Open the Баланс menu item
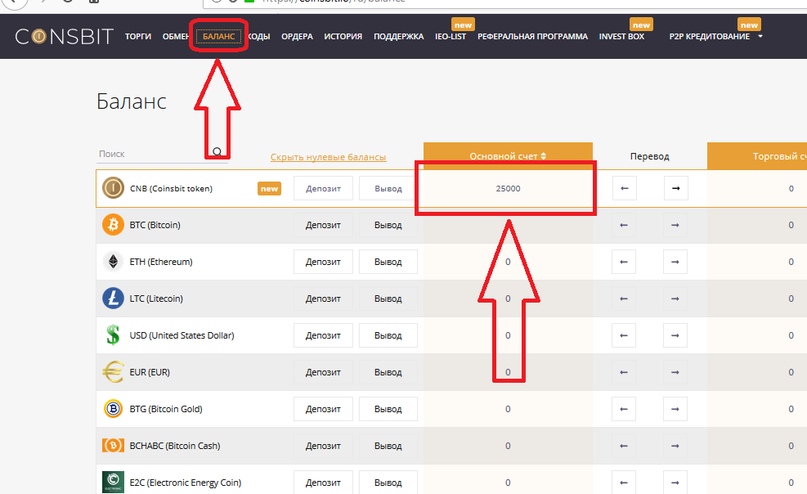The height and width of the screenshot is (494, 807). coord(219,37)
